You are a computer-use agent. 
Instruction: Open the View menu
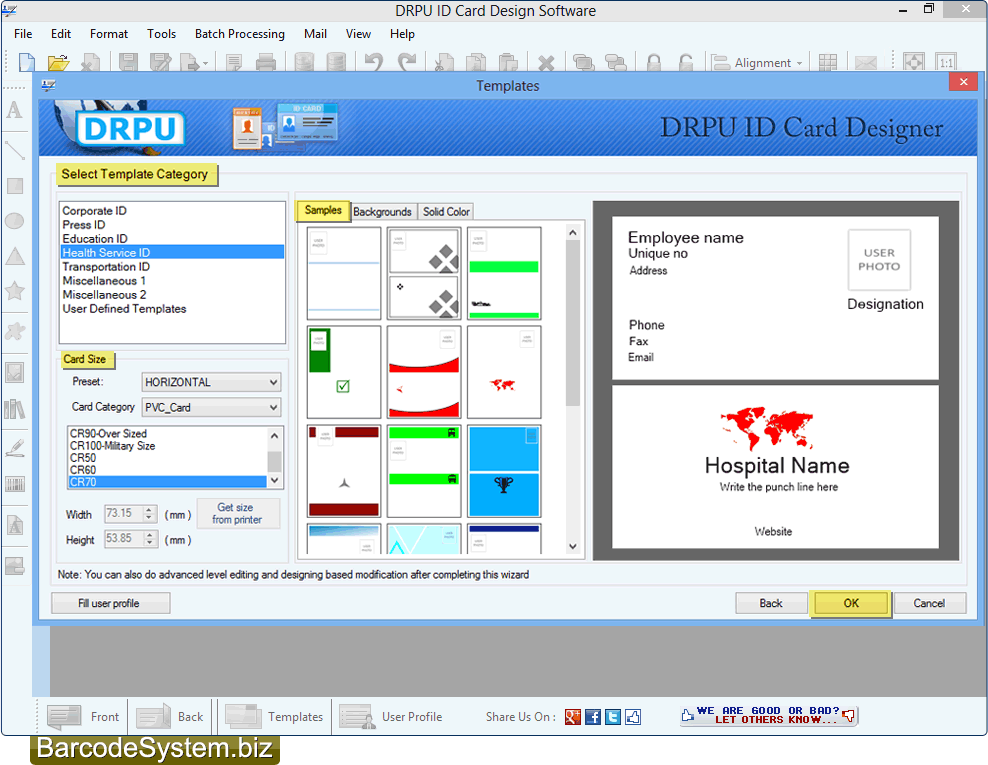point(358,33)
